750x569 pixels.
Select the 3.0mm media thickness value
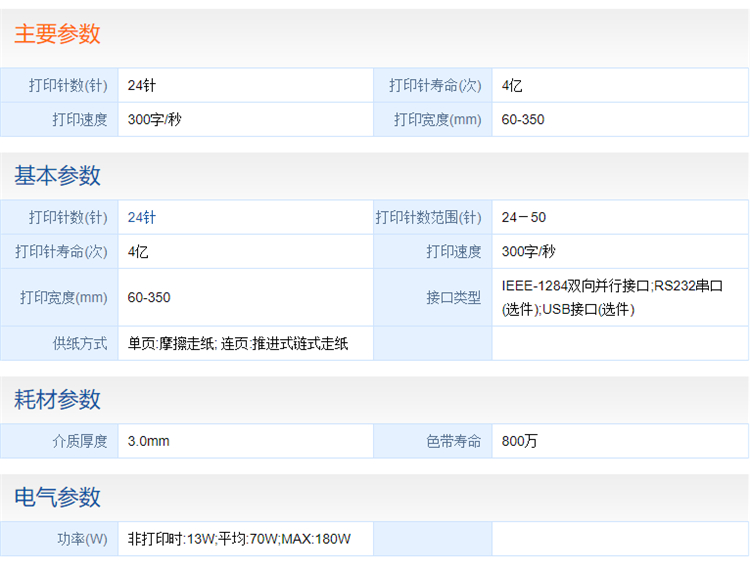point(149,441)
